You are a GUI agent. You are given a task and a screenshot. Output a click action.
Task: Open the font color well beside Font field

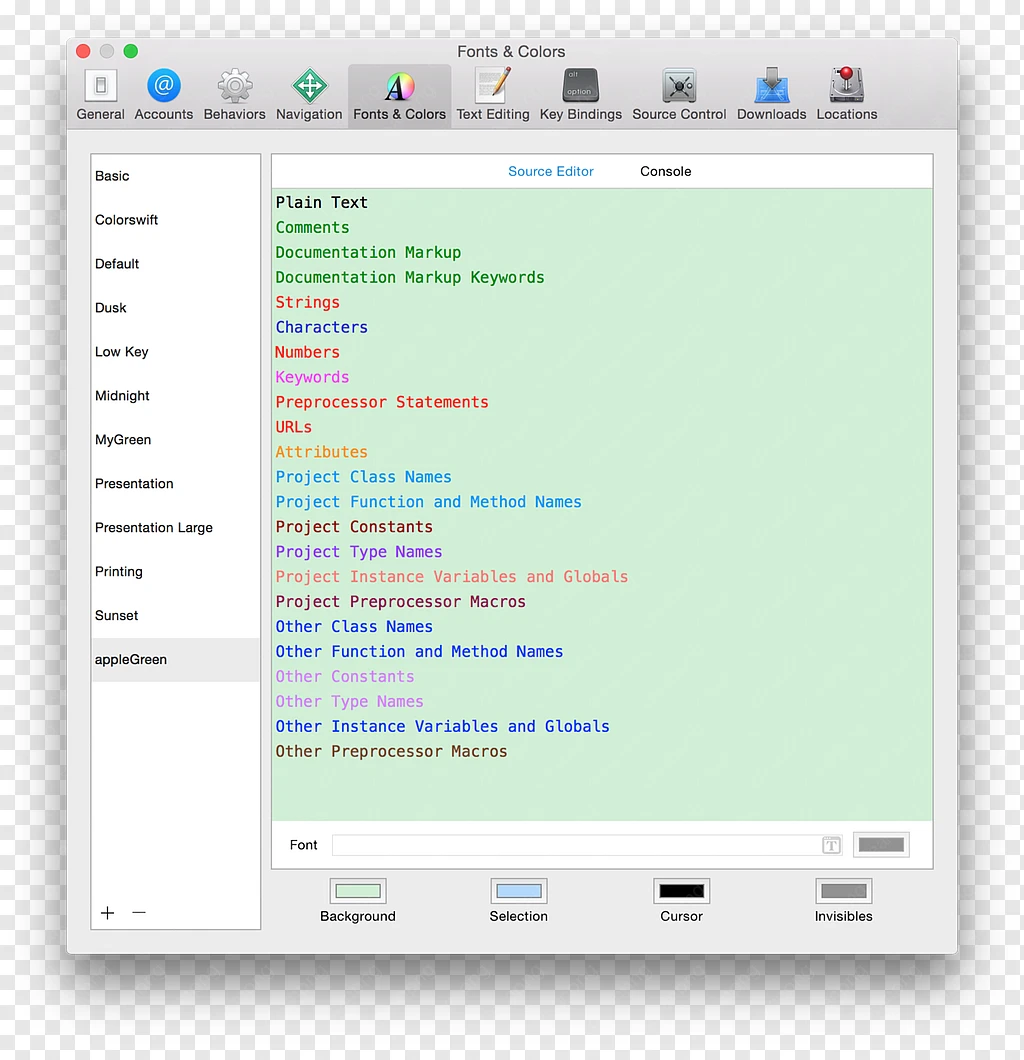881,845
